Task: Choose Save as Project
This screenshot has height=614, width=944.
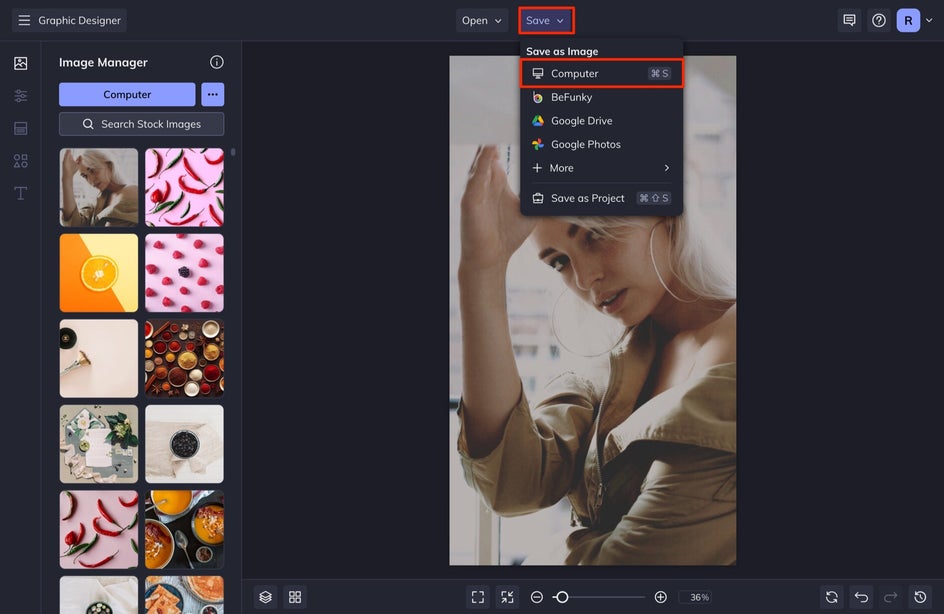Action: 601,198
